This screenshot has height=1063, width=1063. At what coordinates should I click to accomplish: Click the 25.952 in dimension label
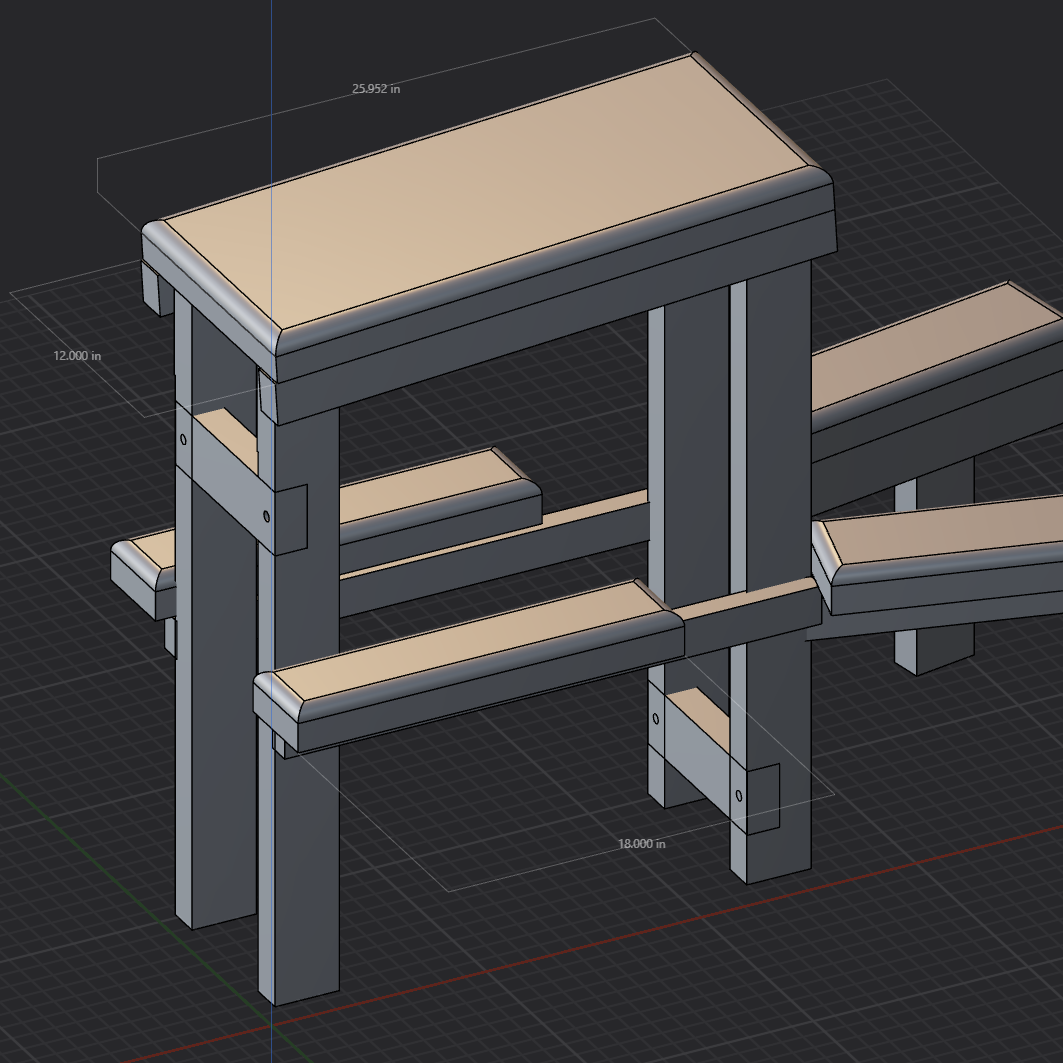[x=376, y=89]
